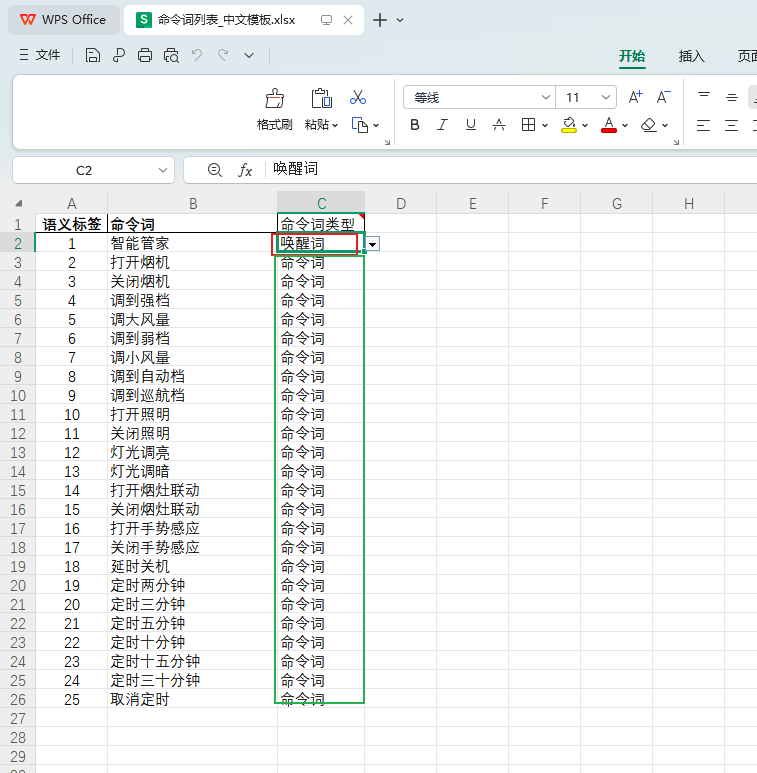Switch to the 插入 ribbon tab

(x=691, y=56)
